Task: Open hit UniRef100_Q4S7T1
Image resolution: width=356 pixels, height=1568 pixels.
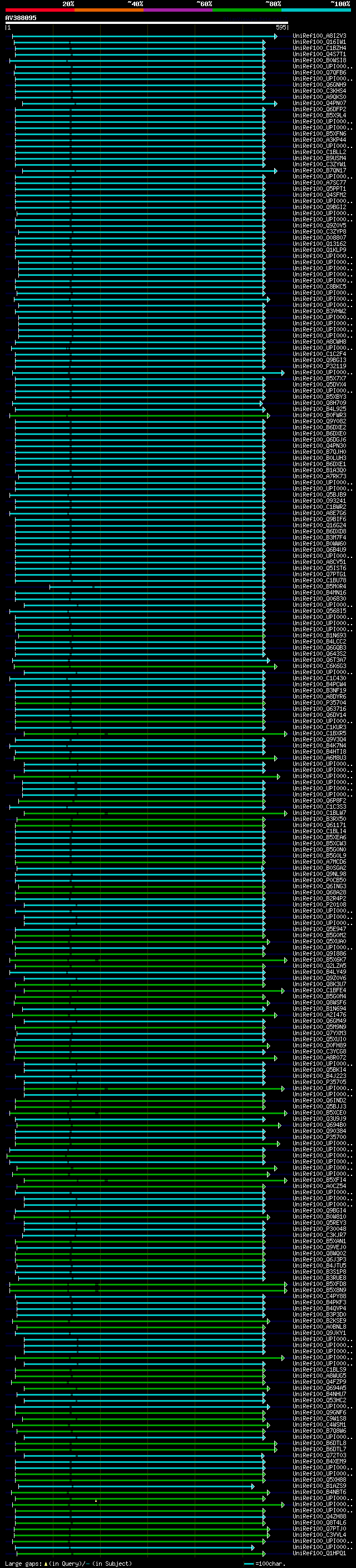Action: click(319, 54)
